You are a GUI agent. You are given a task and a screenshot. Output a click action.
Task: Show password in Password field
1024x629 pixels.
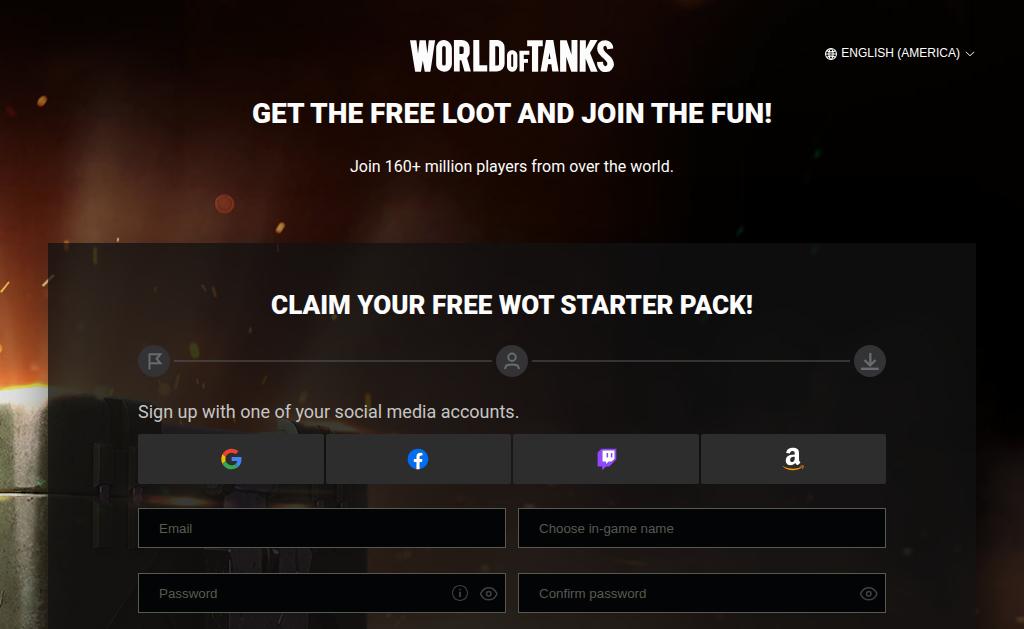488,594
